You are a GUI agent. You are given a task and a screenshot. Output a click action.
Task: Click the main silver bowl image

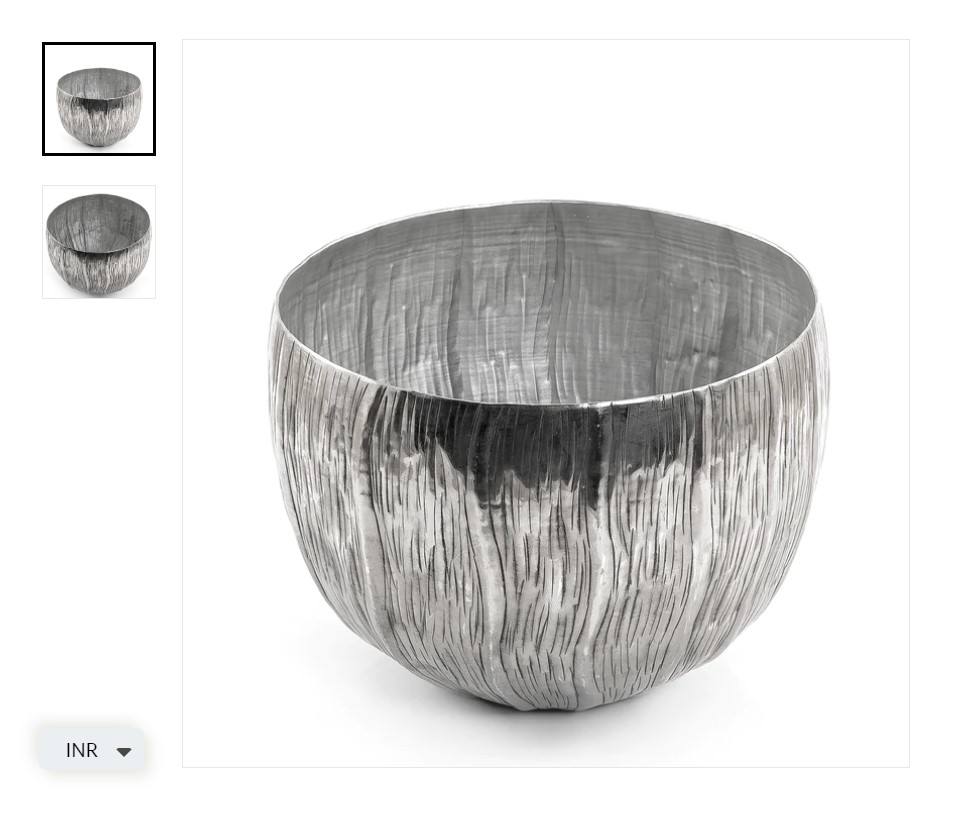click(546, 403)
